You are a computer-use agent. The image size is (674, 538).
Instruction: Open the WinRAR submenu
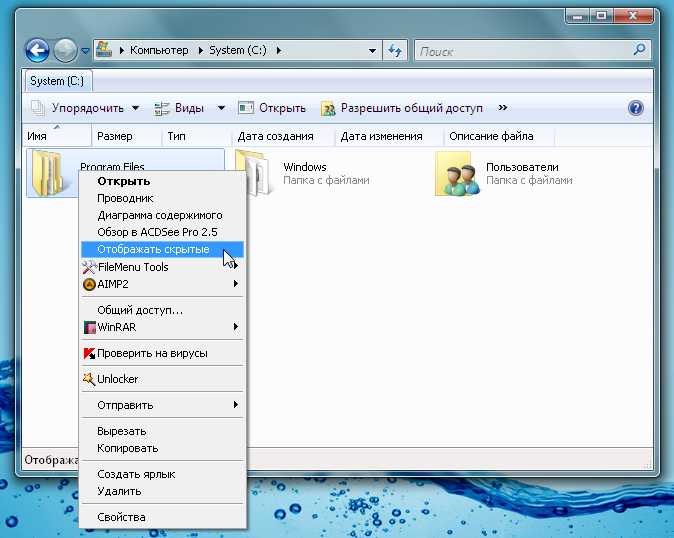point(162,327)
